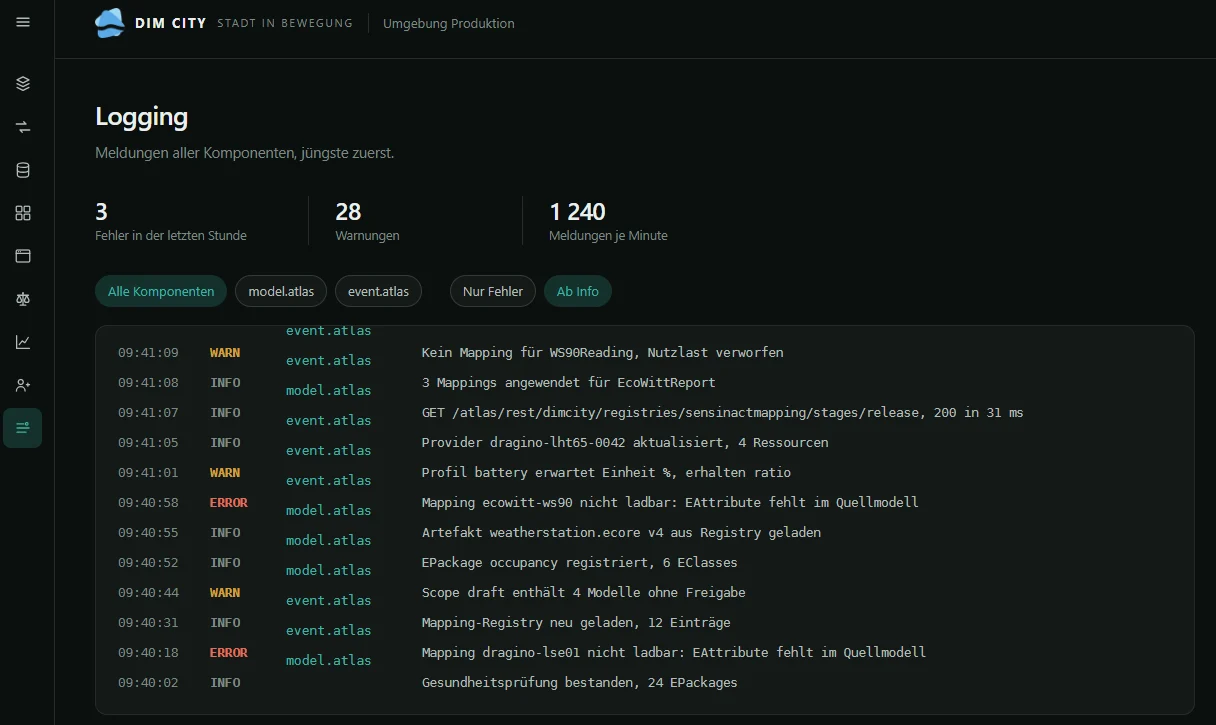Image resolution: width=1216 pixels, height=725 pixels.
Task: Select timestamp 09:40:55 log row
Action: click(148, 532)
